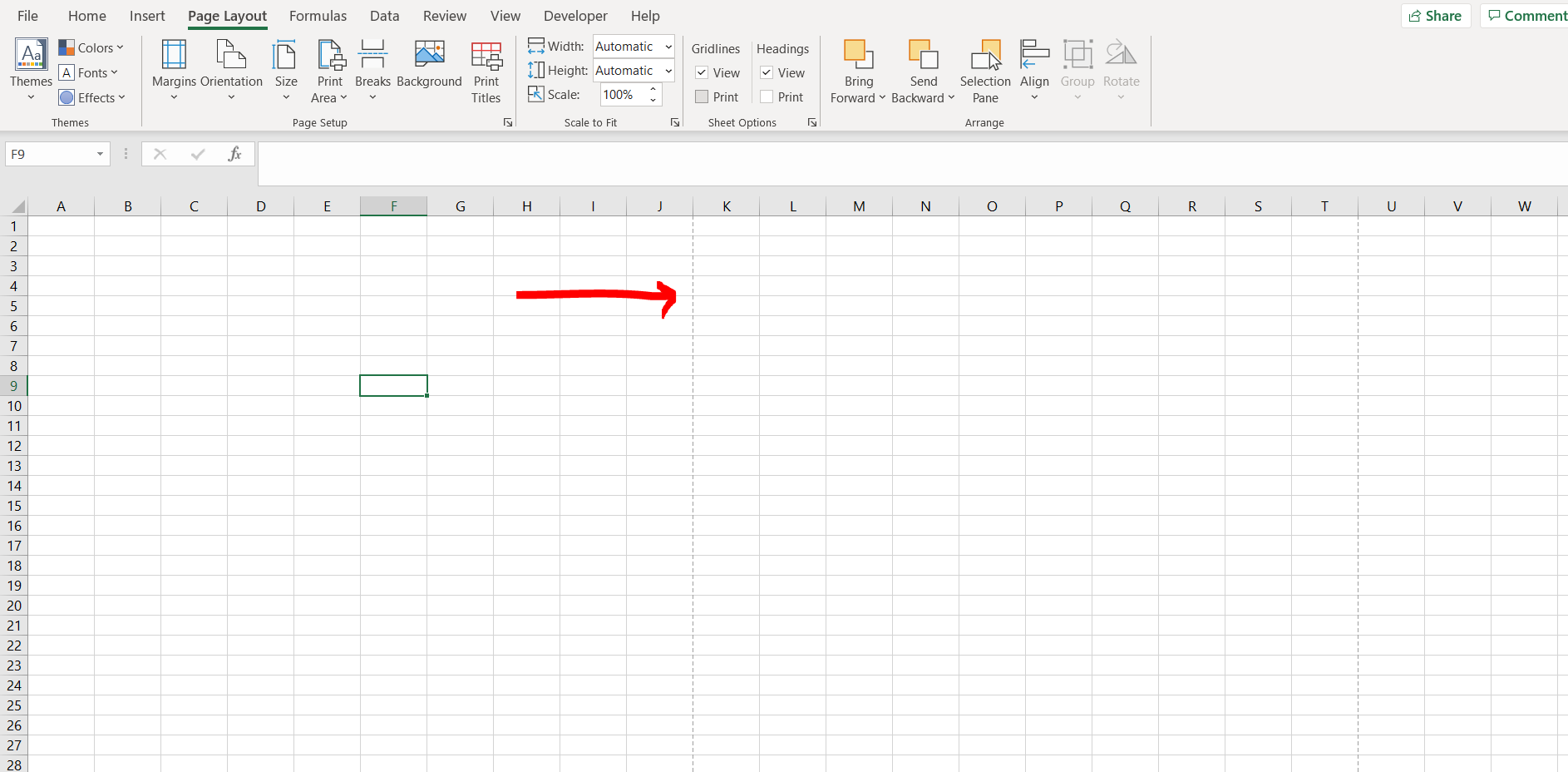The image size is (1568, 772).
Task: Uncheck the Gridlines View checkbox
Action: tap(702, 73)
